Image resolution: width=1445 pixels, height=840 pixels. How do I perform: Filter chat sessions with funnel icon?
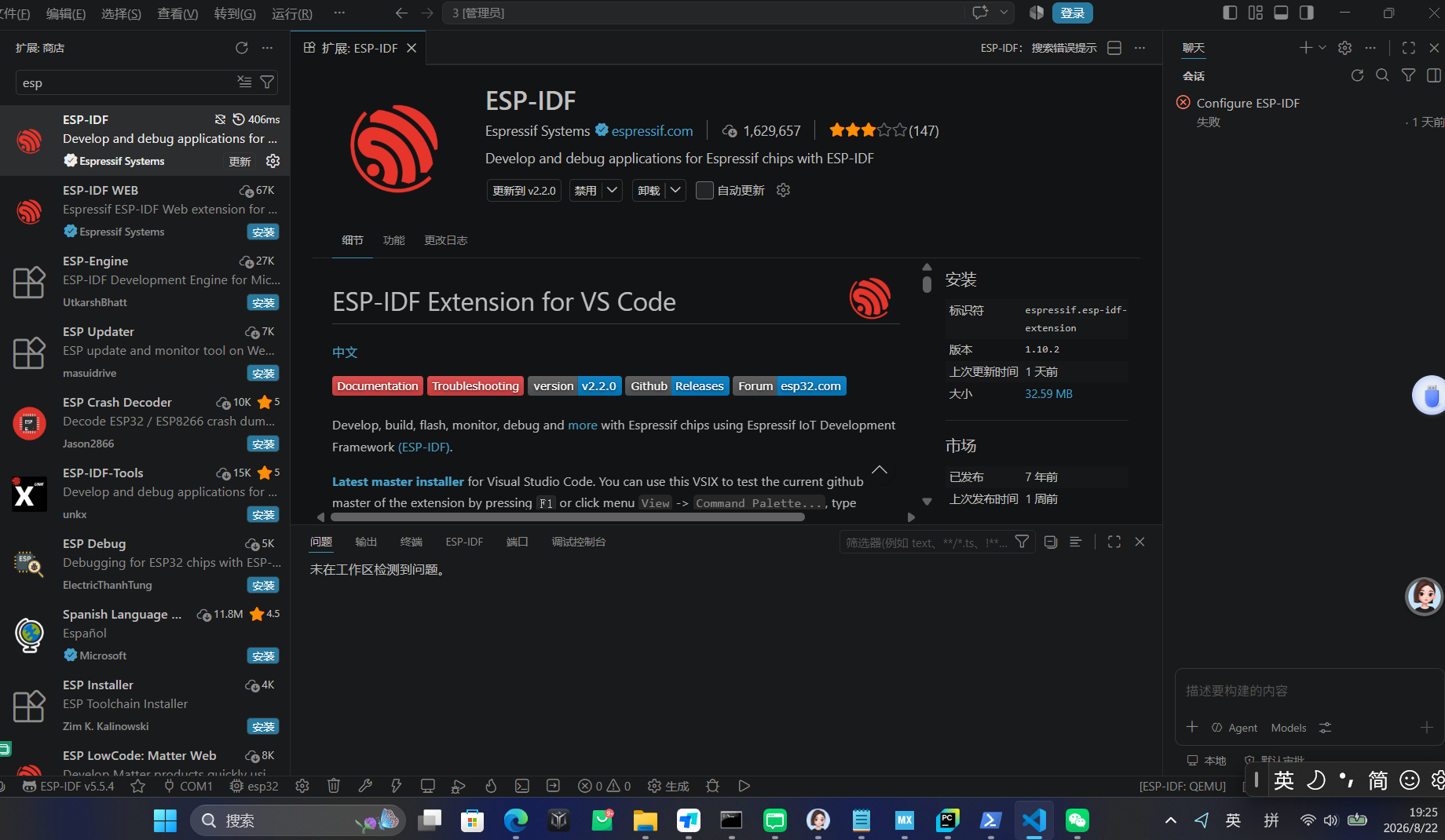pyautogui.click(x=1409, y=75)
